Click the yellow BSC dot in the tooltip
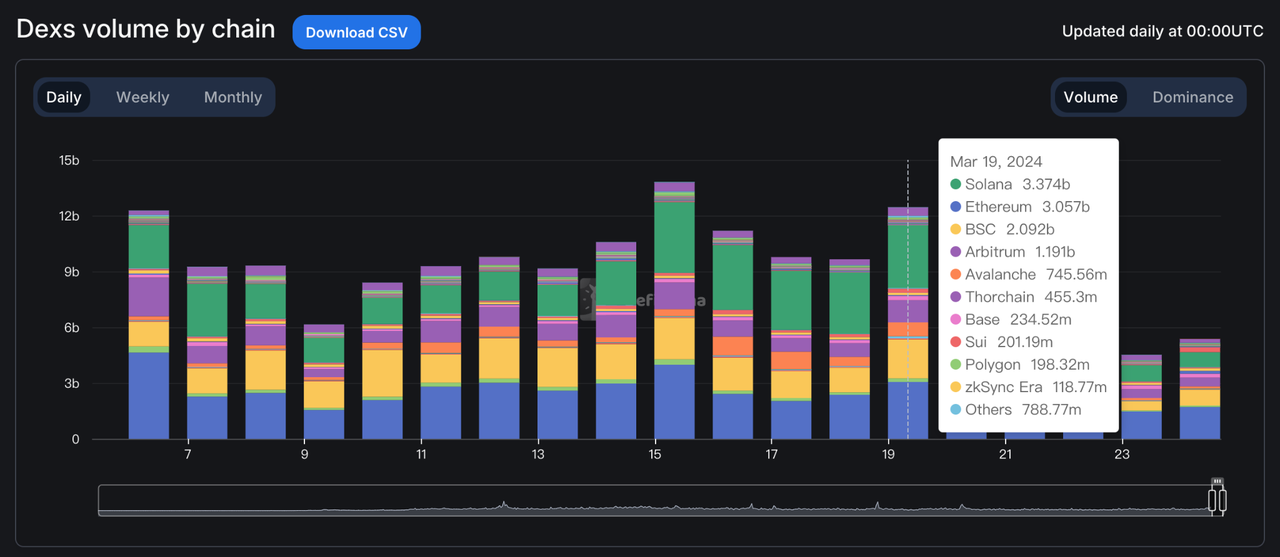Screen dimensions: 1280x557 (956, 229)
